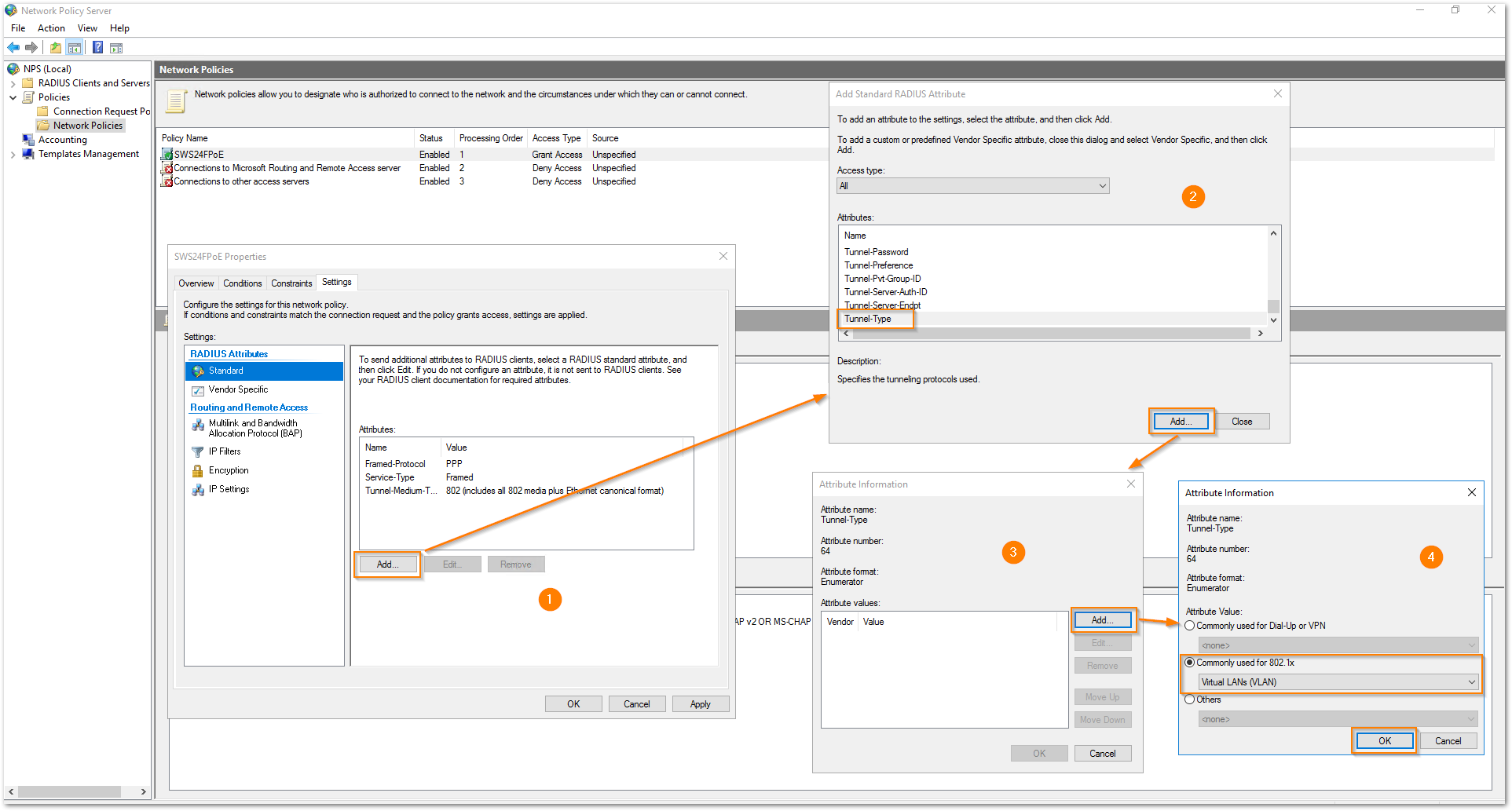
Task: Expand RADIUS Clients and Servers node
Action: (x=13, y=83)
